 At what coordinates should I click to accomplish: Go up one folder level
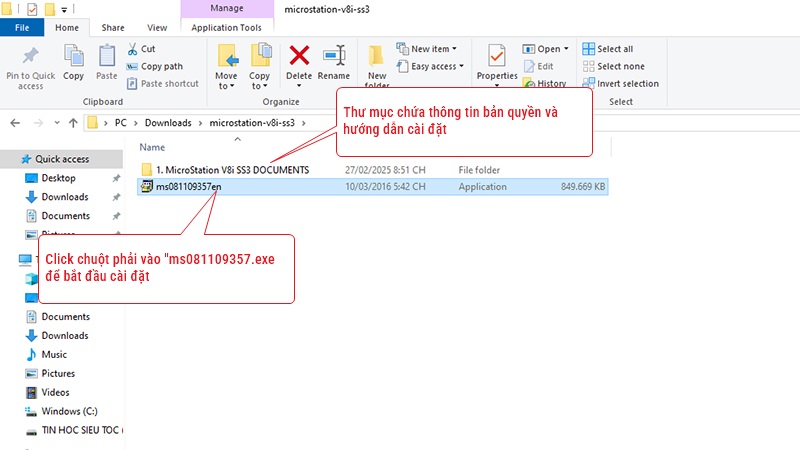(73, 123)
